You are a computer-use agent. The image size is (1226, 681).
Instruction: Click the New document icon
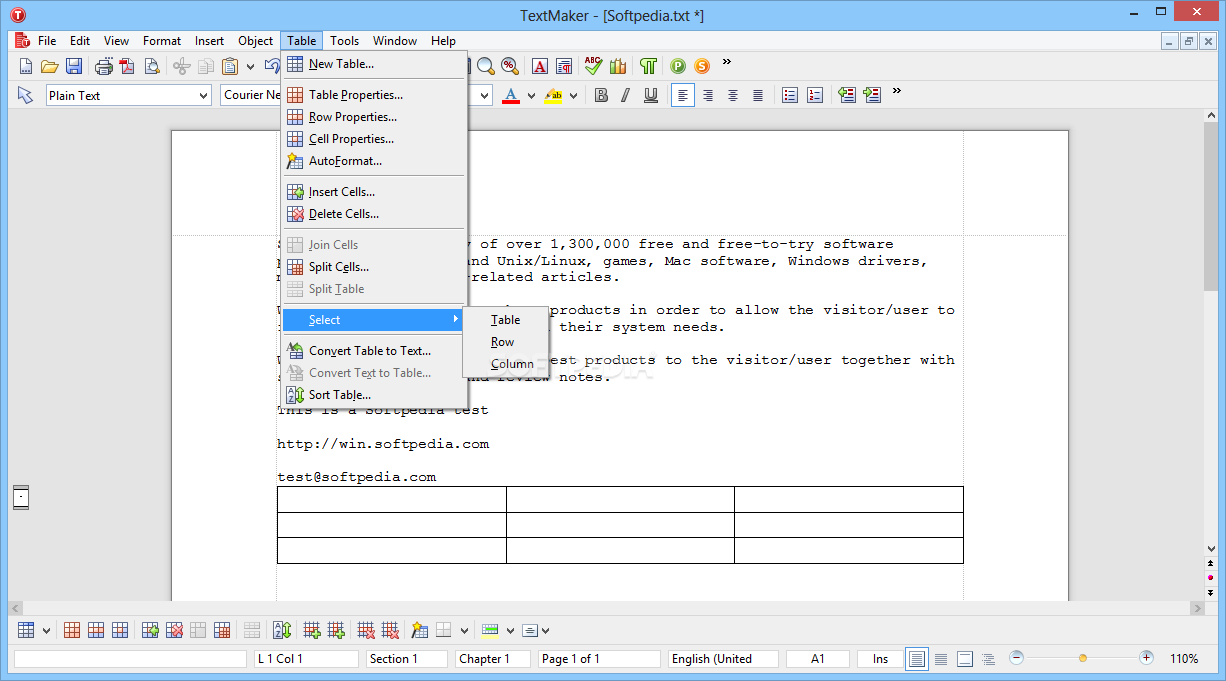(27, 66)
